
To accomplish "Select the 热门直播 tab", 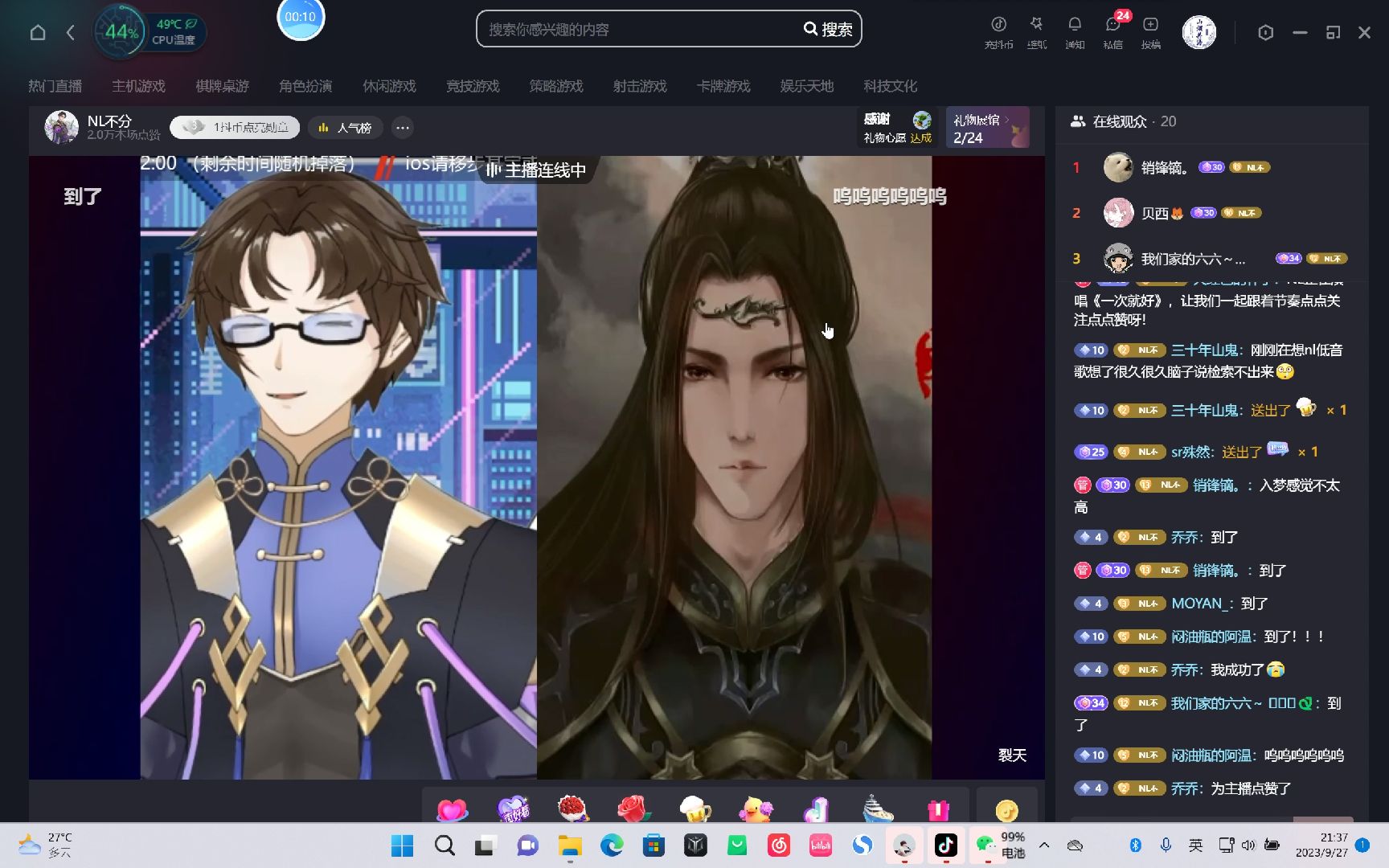I will [55, 86].
